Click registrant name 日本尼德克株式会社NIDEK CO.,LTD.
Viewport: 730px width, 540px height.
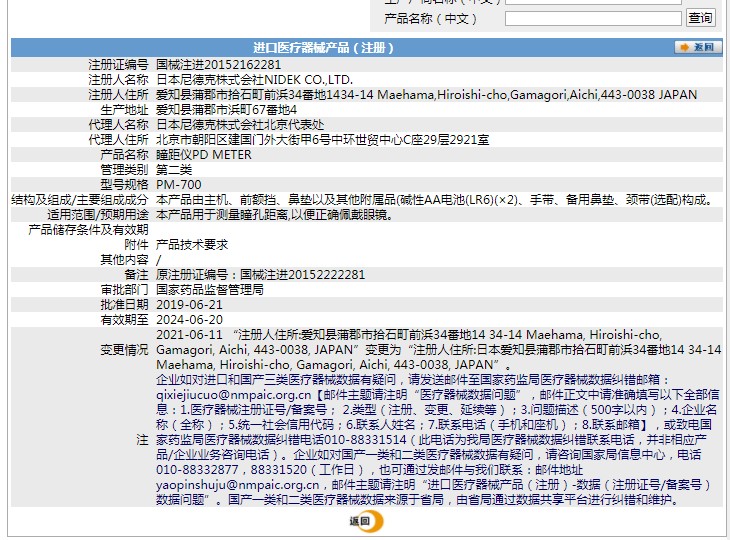(254, 80)
